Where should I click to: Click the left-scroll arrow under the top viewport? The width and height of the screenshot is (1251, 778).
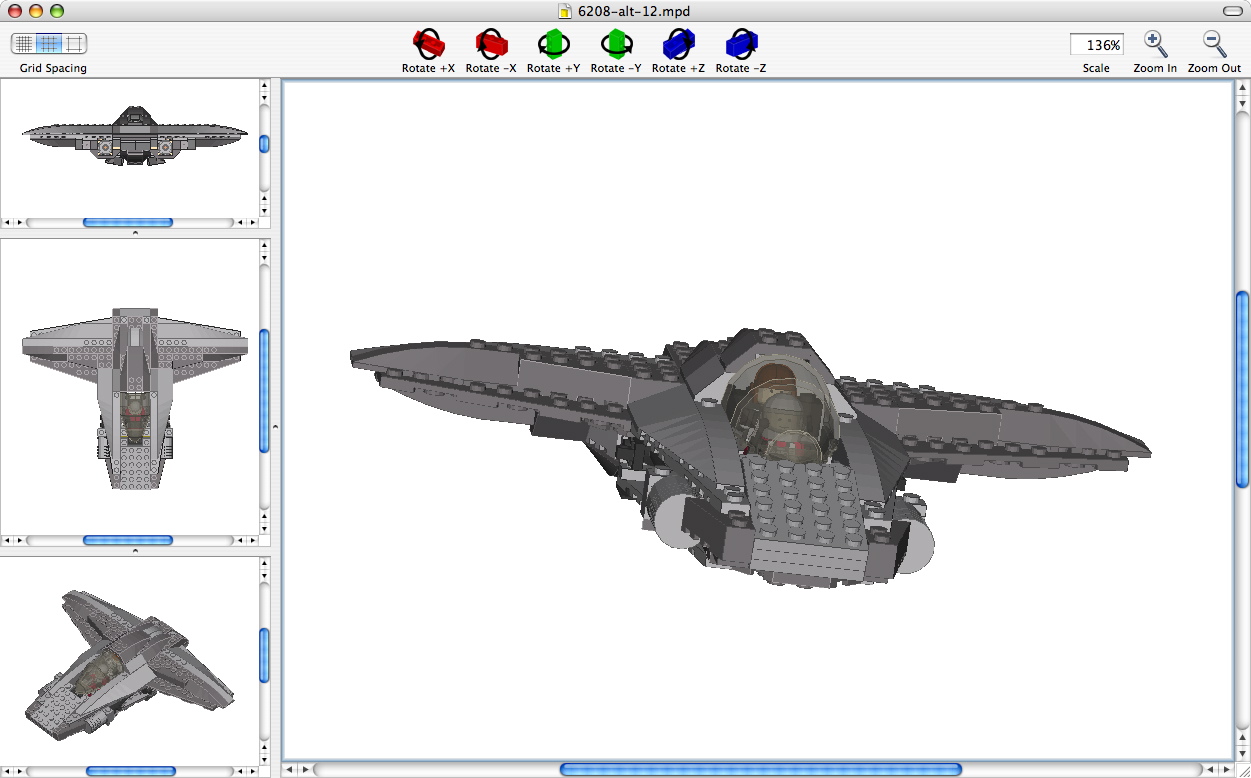pos(7,222)
